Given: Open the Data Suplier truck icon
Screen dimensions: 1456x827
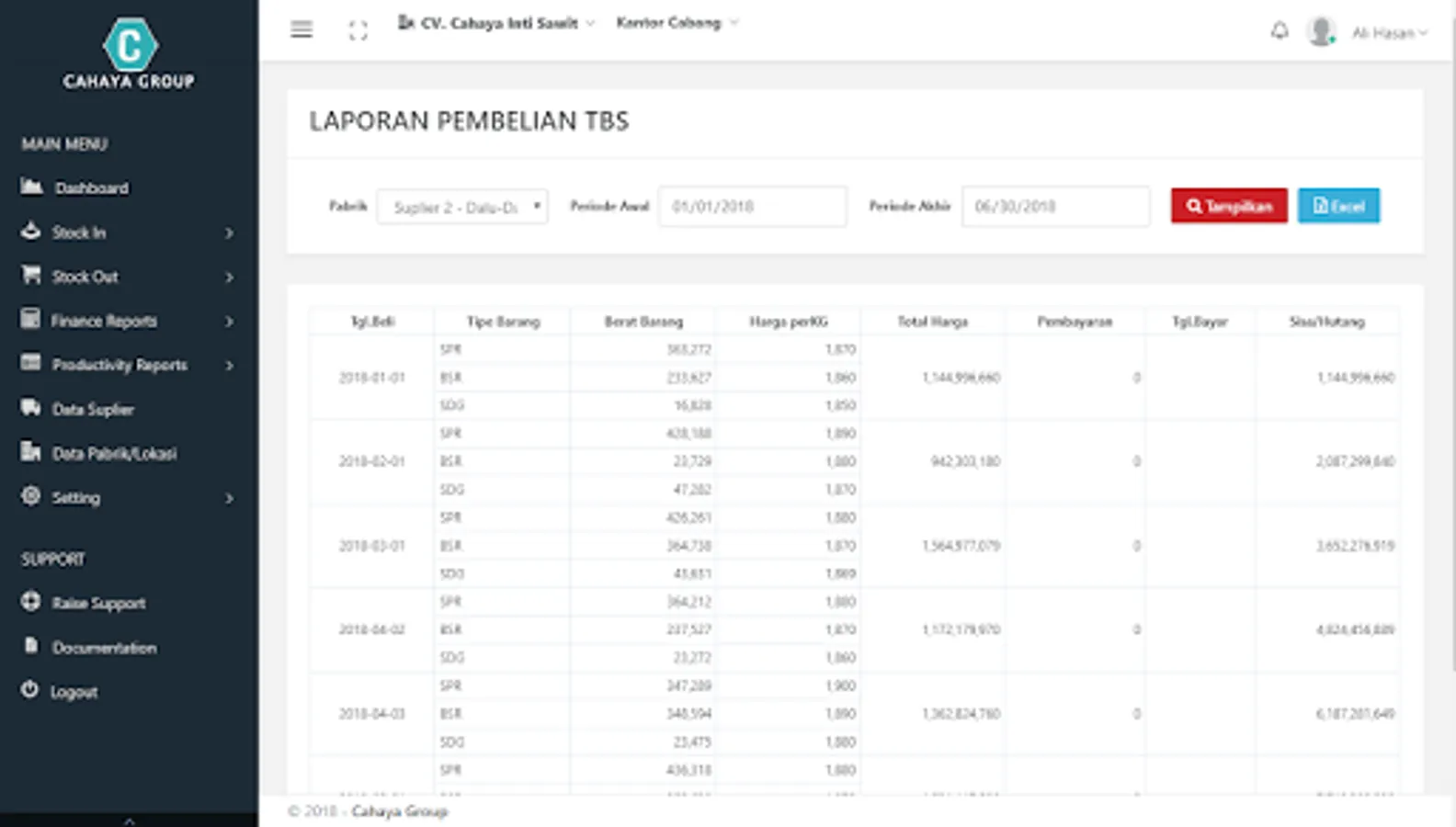Looking at the screenshot, I should (30, 408).
